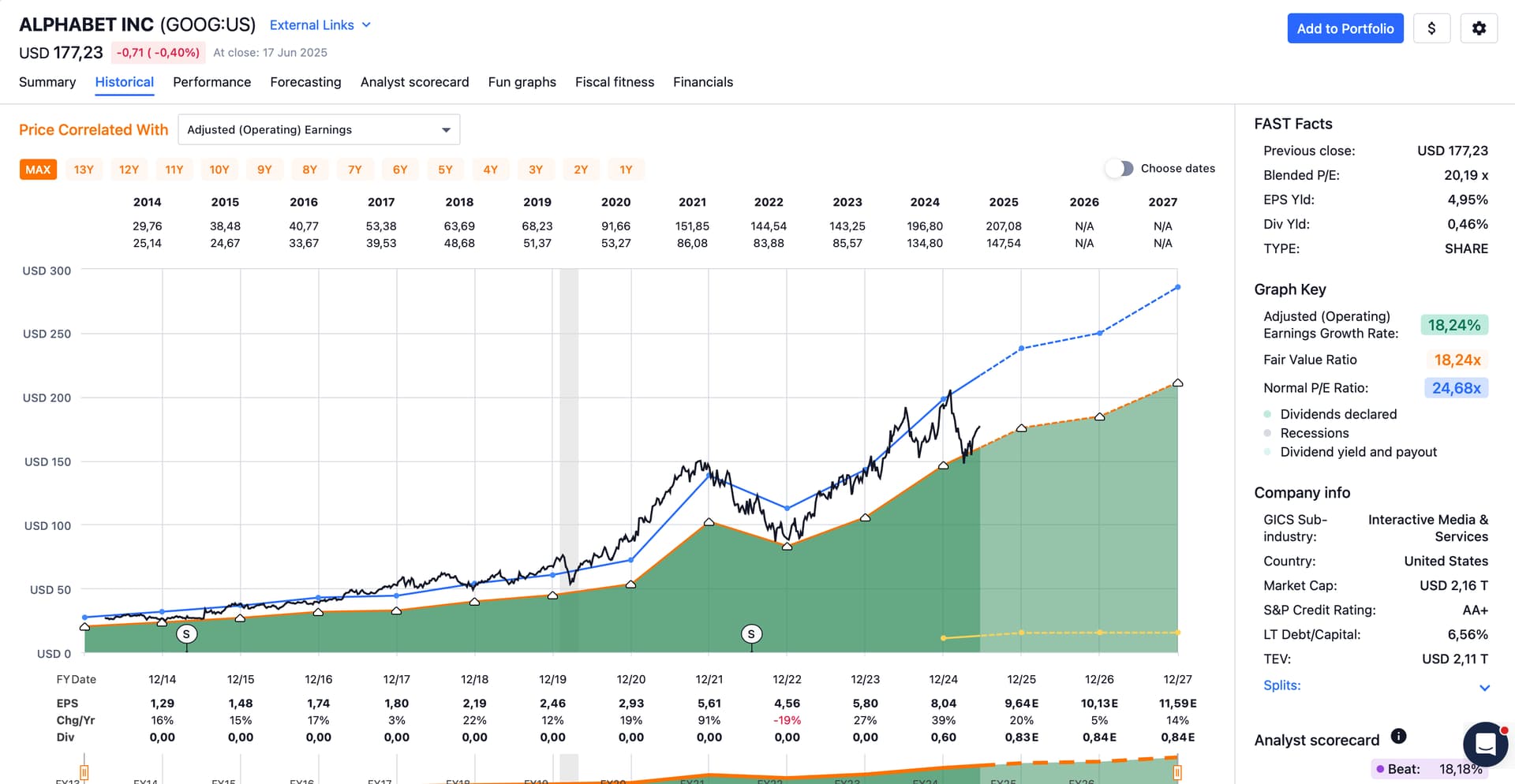Switch chart to 1Y range
This screenshot has width=1515, height=784.
pos(627,170)
